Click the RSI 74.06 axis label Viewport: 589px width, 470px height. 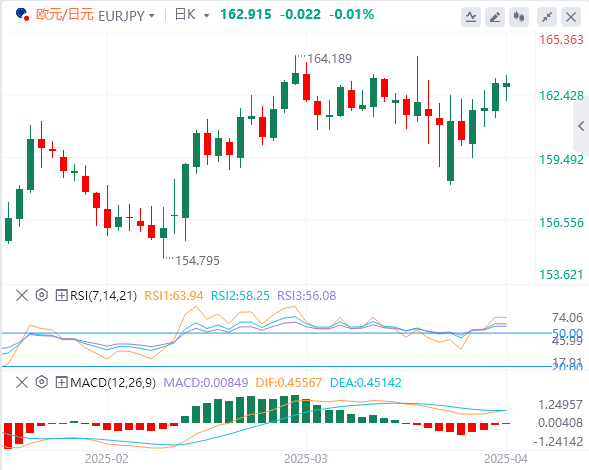click(567, 318)
